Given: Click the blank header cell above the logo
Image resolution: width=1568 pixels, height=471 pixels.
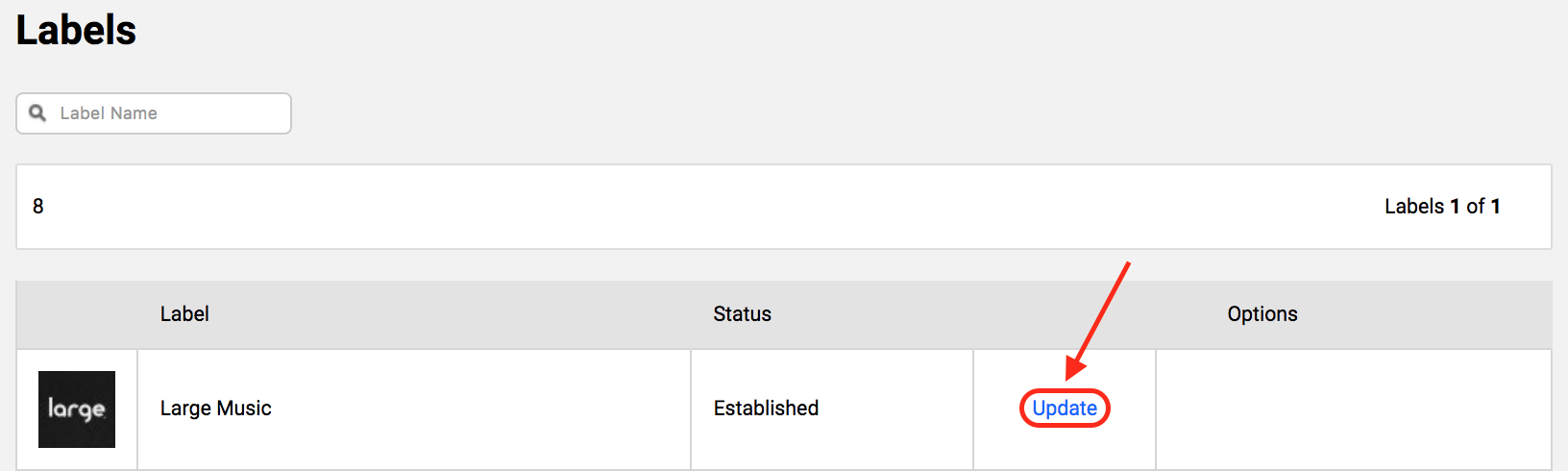Looking at the screenshot, I should point(77,314).
